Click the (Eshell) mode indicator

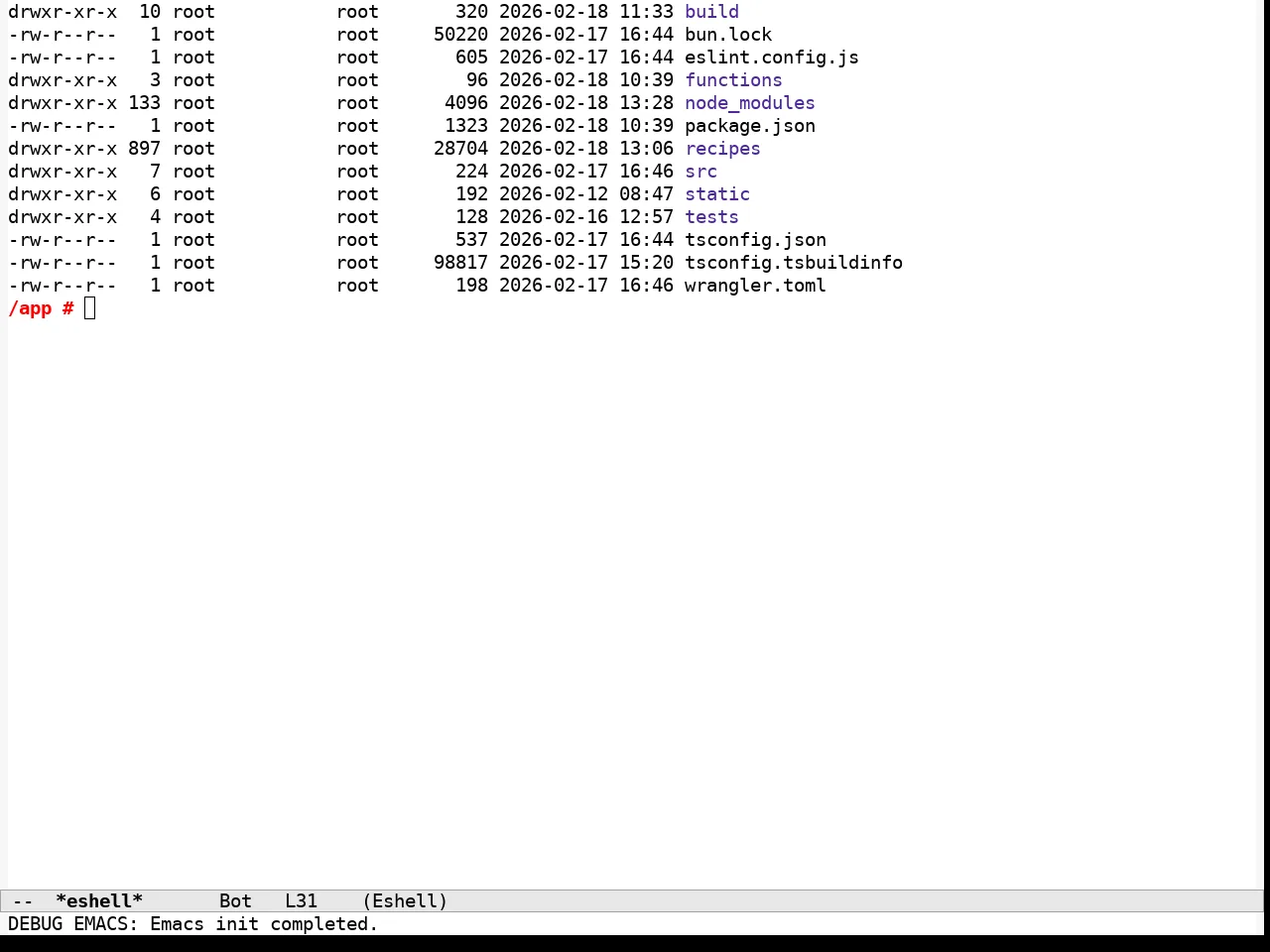[405, 901]
